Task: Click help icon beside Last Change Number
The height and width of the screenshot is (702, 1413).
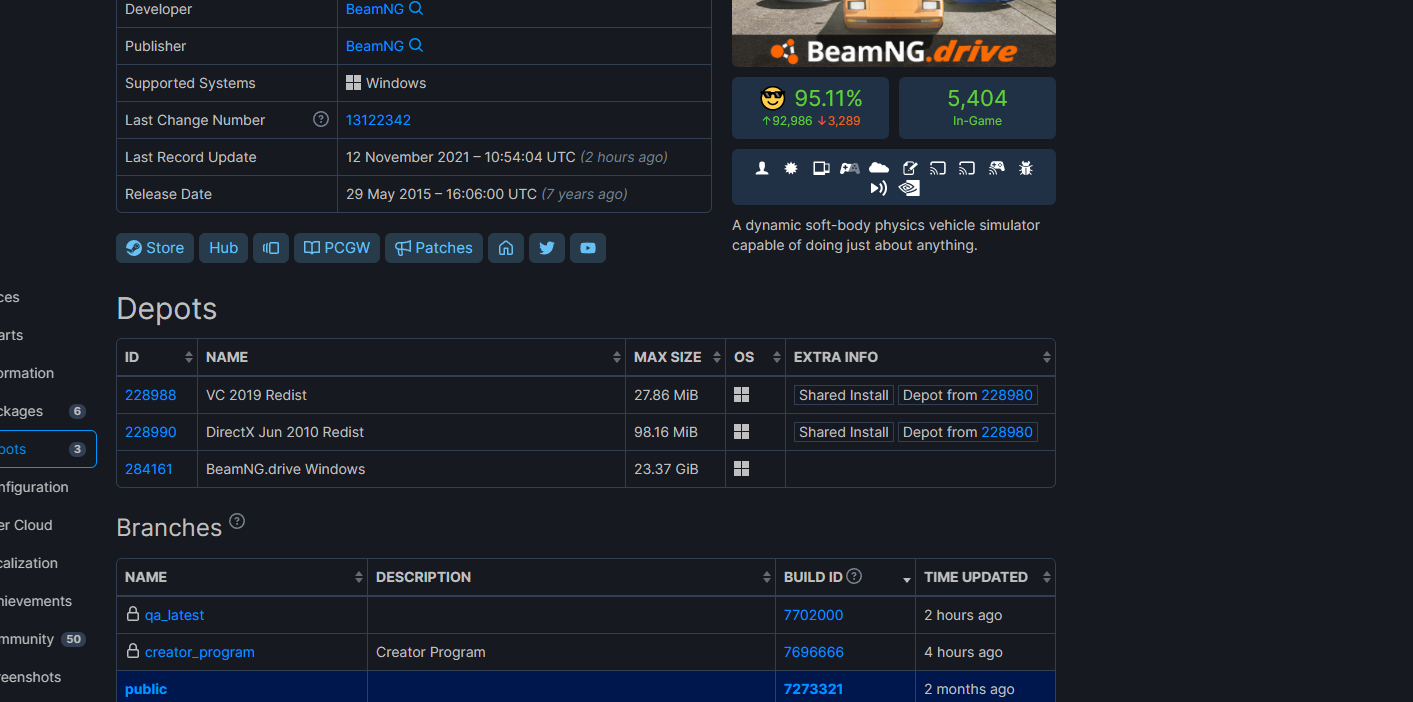Action: tap(321, 119)
